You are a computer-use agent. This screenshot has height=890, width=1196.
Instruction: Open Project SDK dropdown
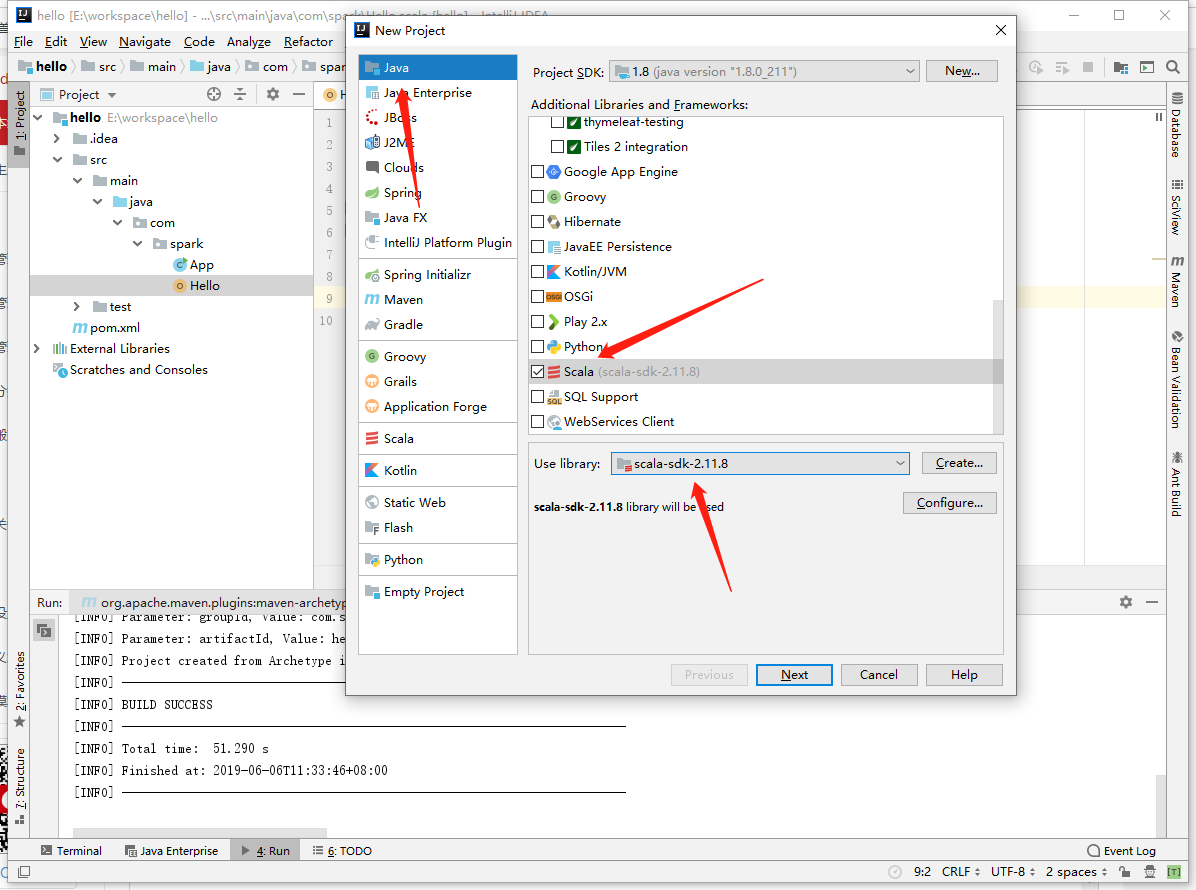[764, 72]
